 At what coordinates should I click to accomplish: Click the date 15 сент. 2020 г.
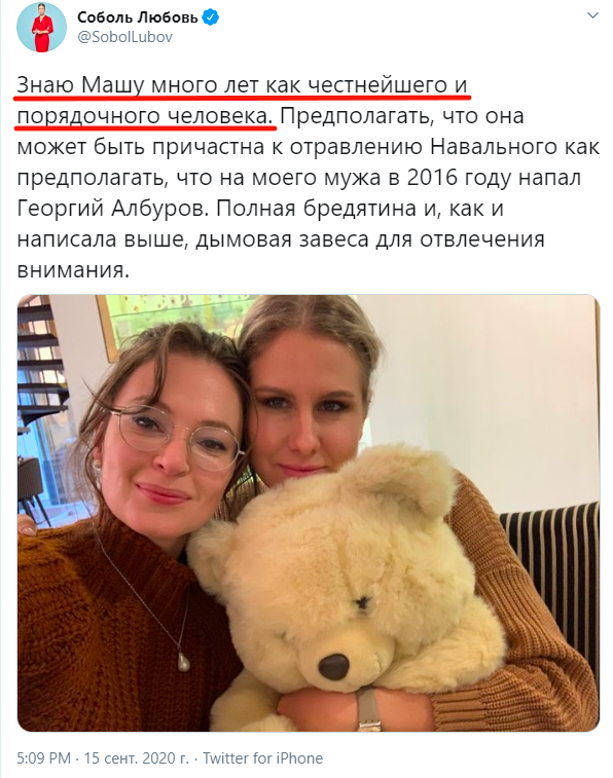tap(136, 758)
